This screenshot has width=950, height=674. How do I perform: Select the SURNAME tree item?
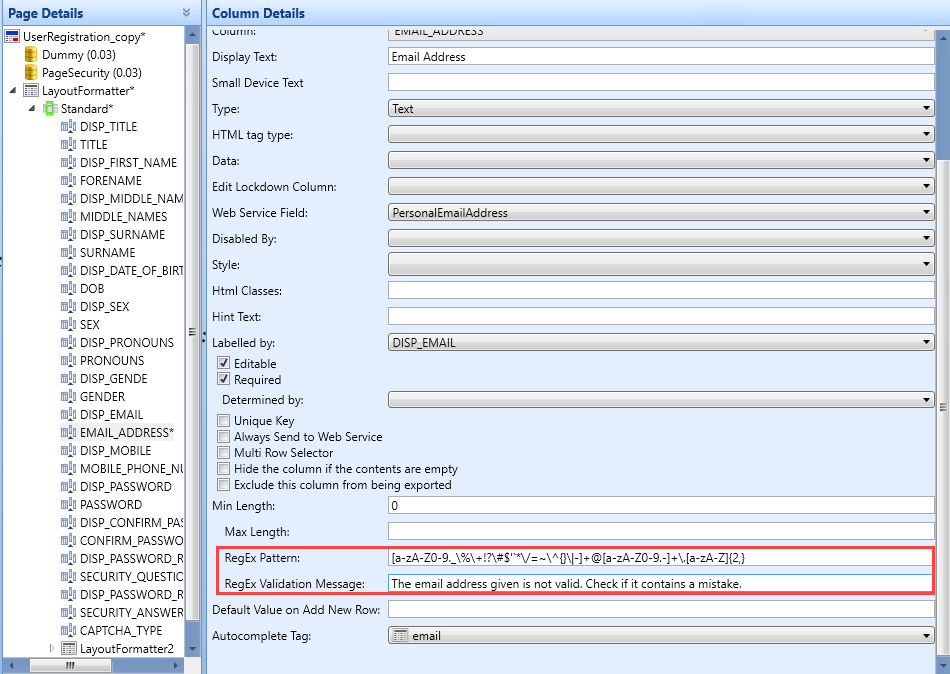point(108,253)
